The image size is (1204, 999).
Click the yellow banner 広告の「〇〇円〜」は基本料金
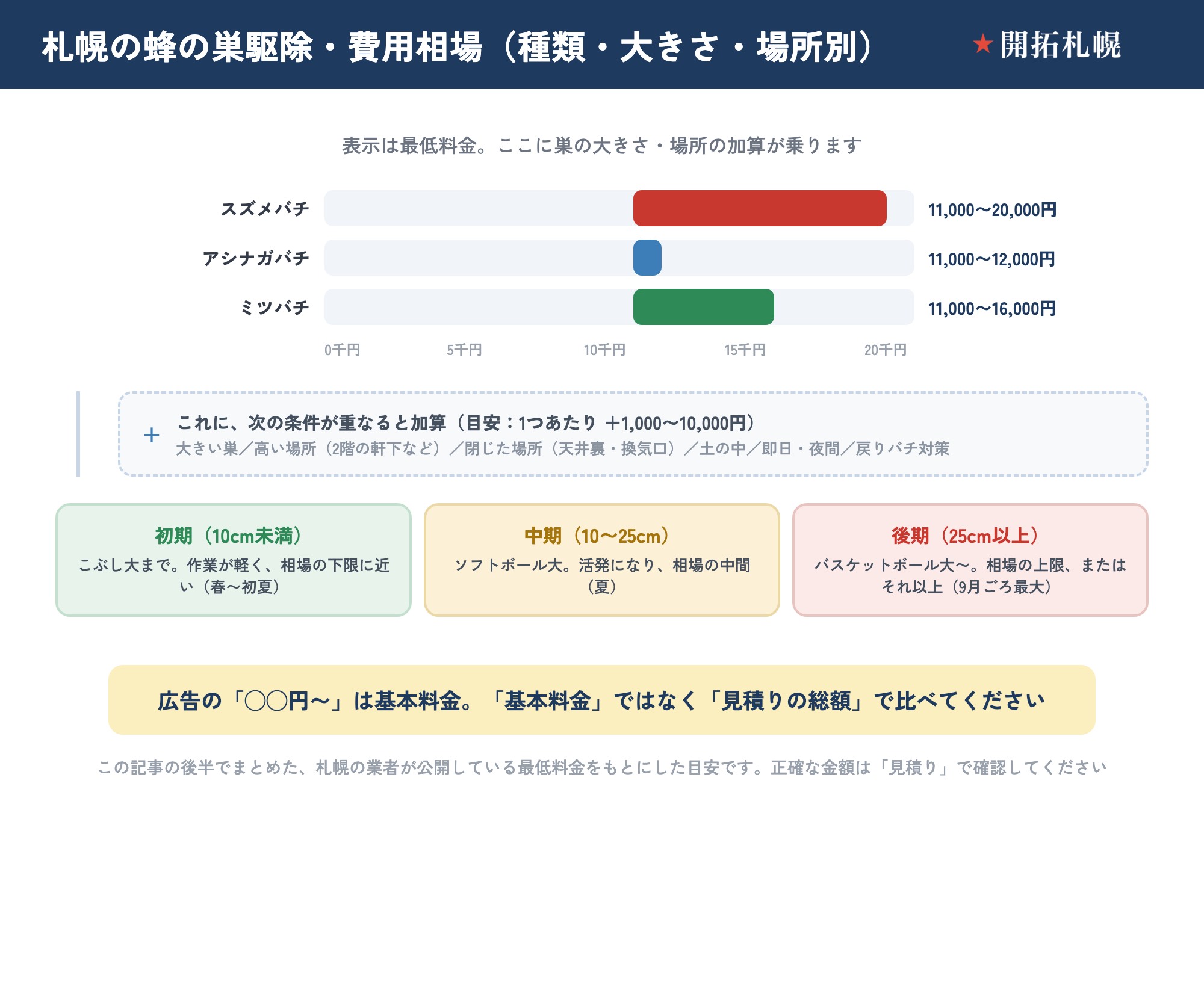point(602,700)
